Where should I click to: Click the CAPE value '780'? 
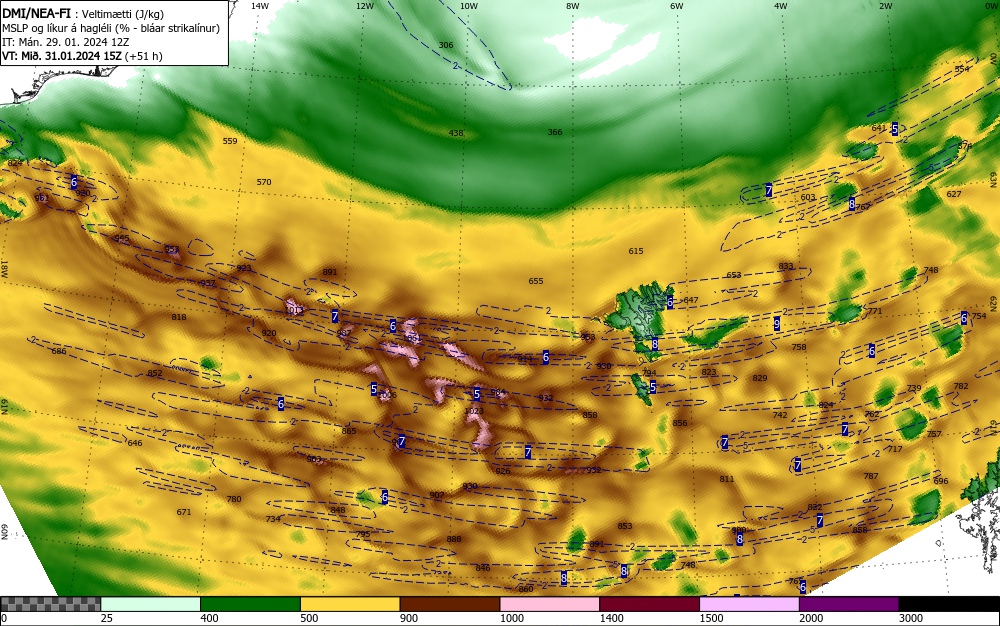[234, 499]
